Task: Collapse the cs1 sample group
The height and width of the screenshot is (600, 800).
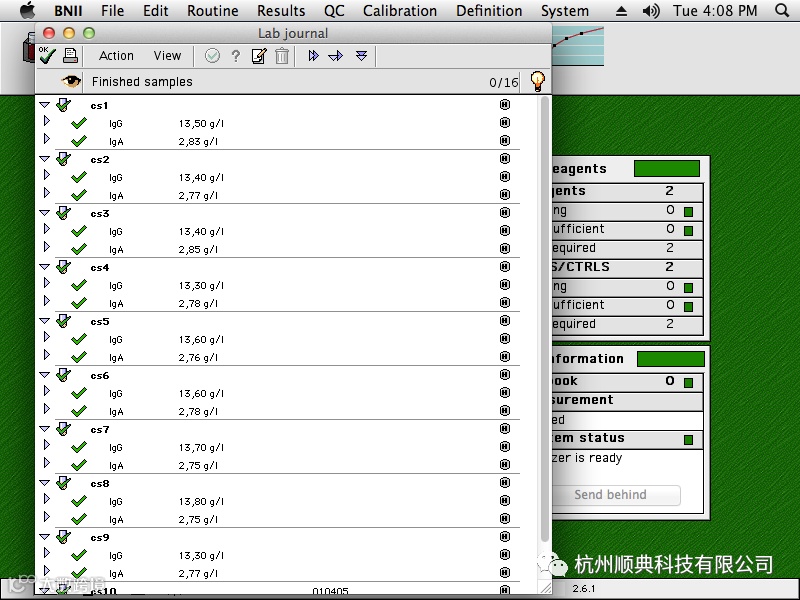Action: (45, 105)
